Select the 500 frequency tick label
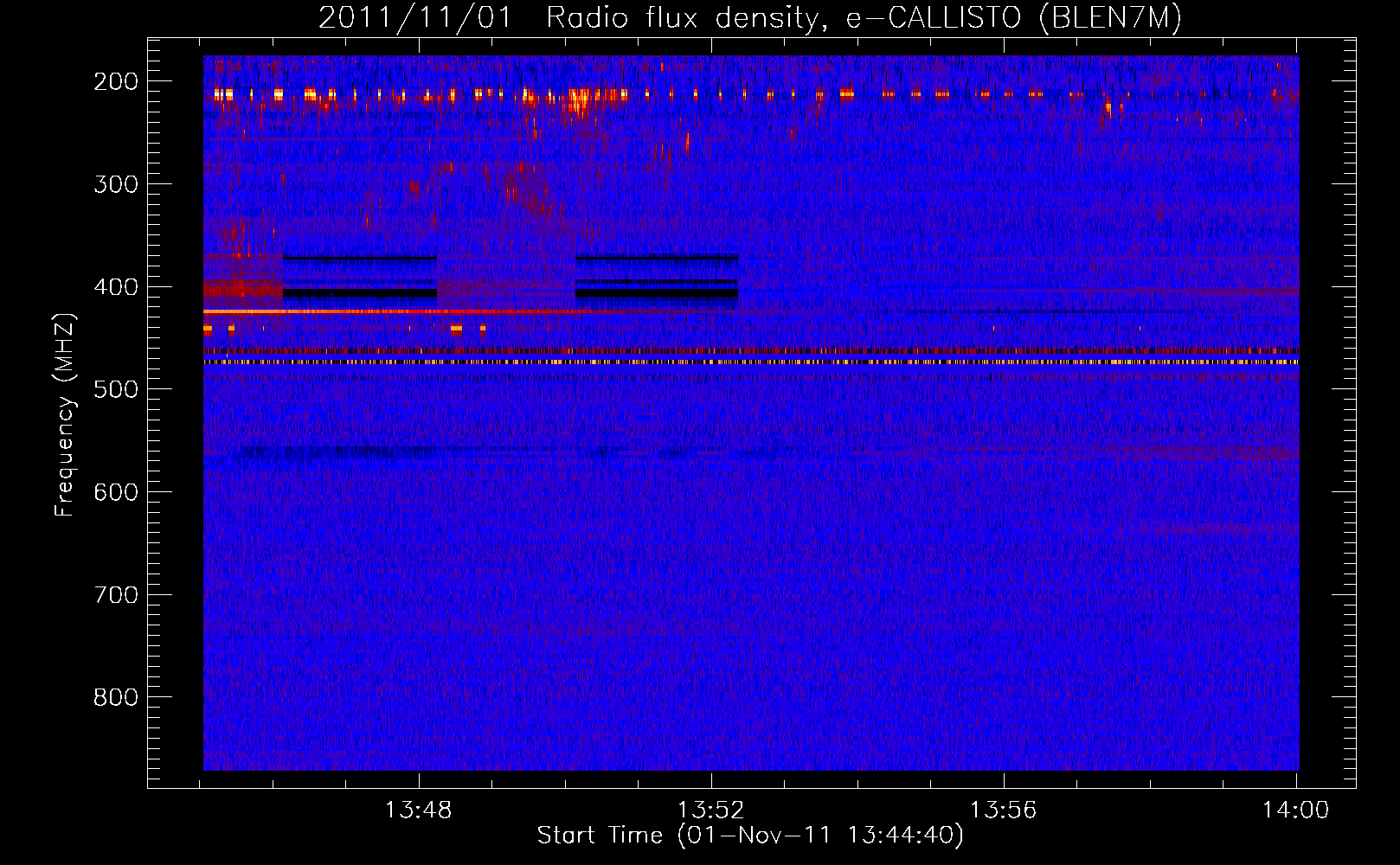Image resolution: width=1400 pixels, height=865 pixels. (x=116, y=389)
